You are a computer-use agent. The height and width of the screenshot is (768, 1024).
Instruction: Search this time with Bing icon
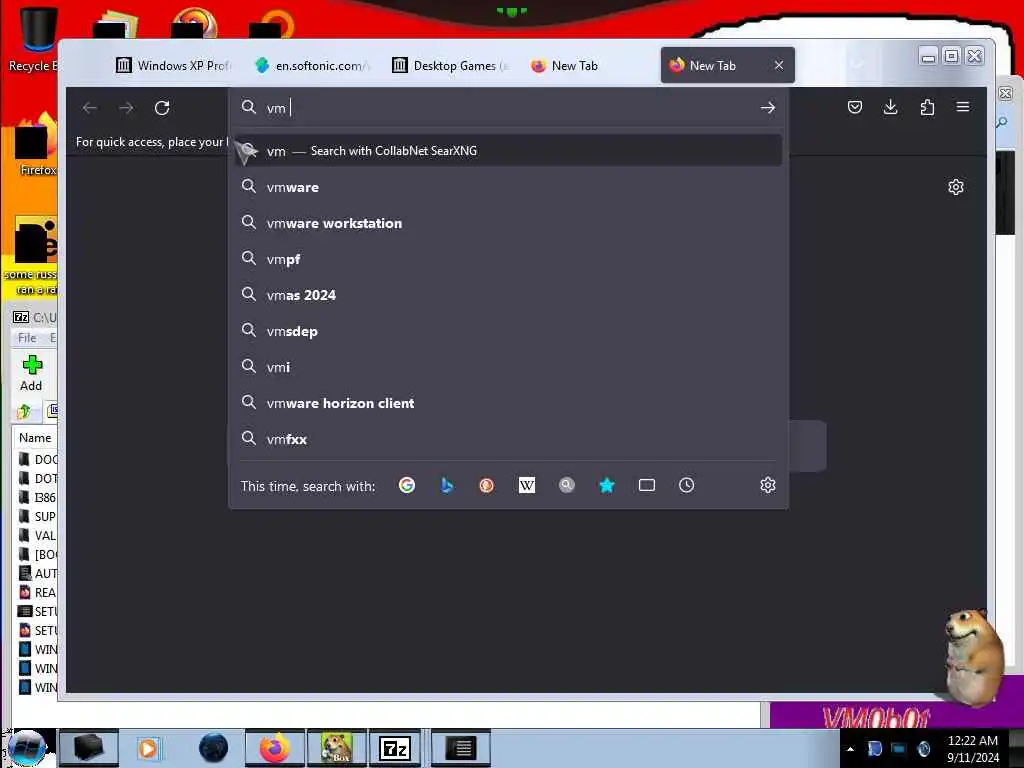tap(447, 485)
